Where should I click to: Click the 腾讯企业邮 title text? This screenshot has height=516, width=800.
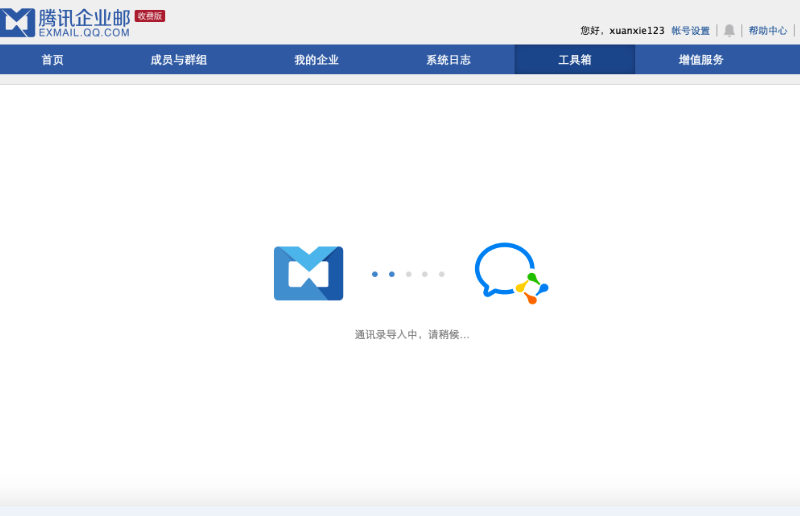tap(84, 17)
